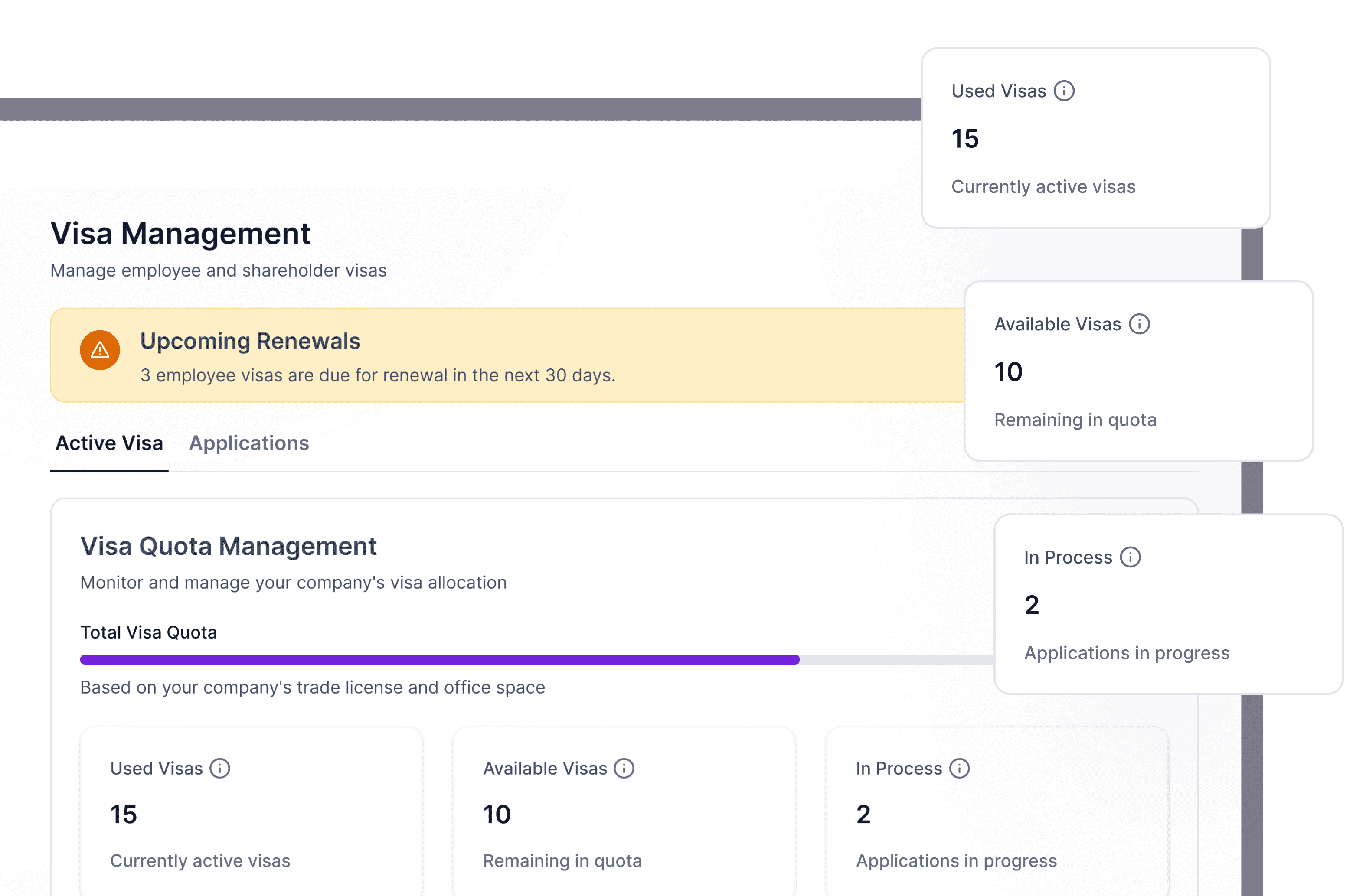Click the number 15 in floating Used Visas card
This screenshot has height=896, width=1366.
[x=965, y=139]
